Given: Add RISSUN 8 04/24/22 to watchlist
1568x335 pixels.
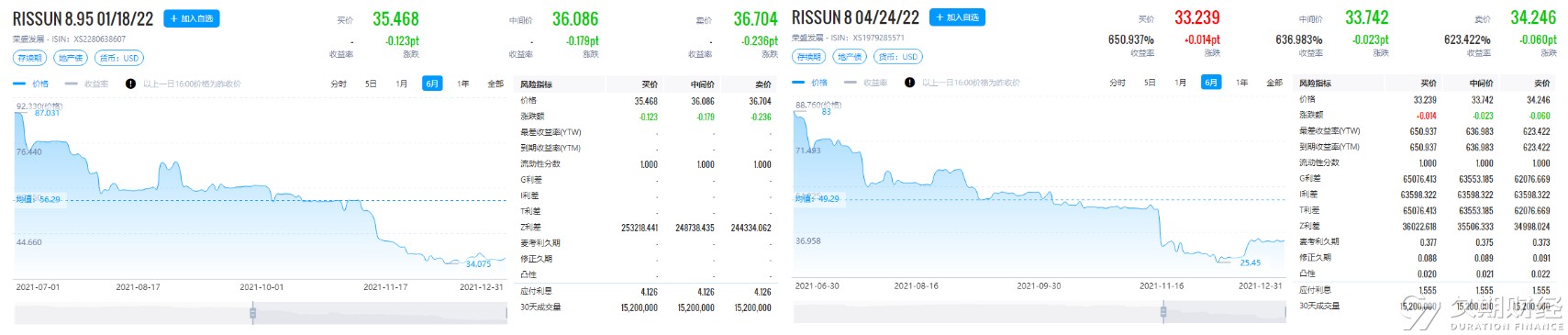Looking at the screenshot, I should tap(957, 17).
